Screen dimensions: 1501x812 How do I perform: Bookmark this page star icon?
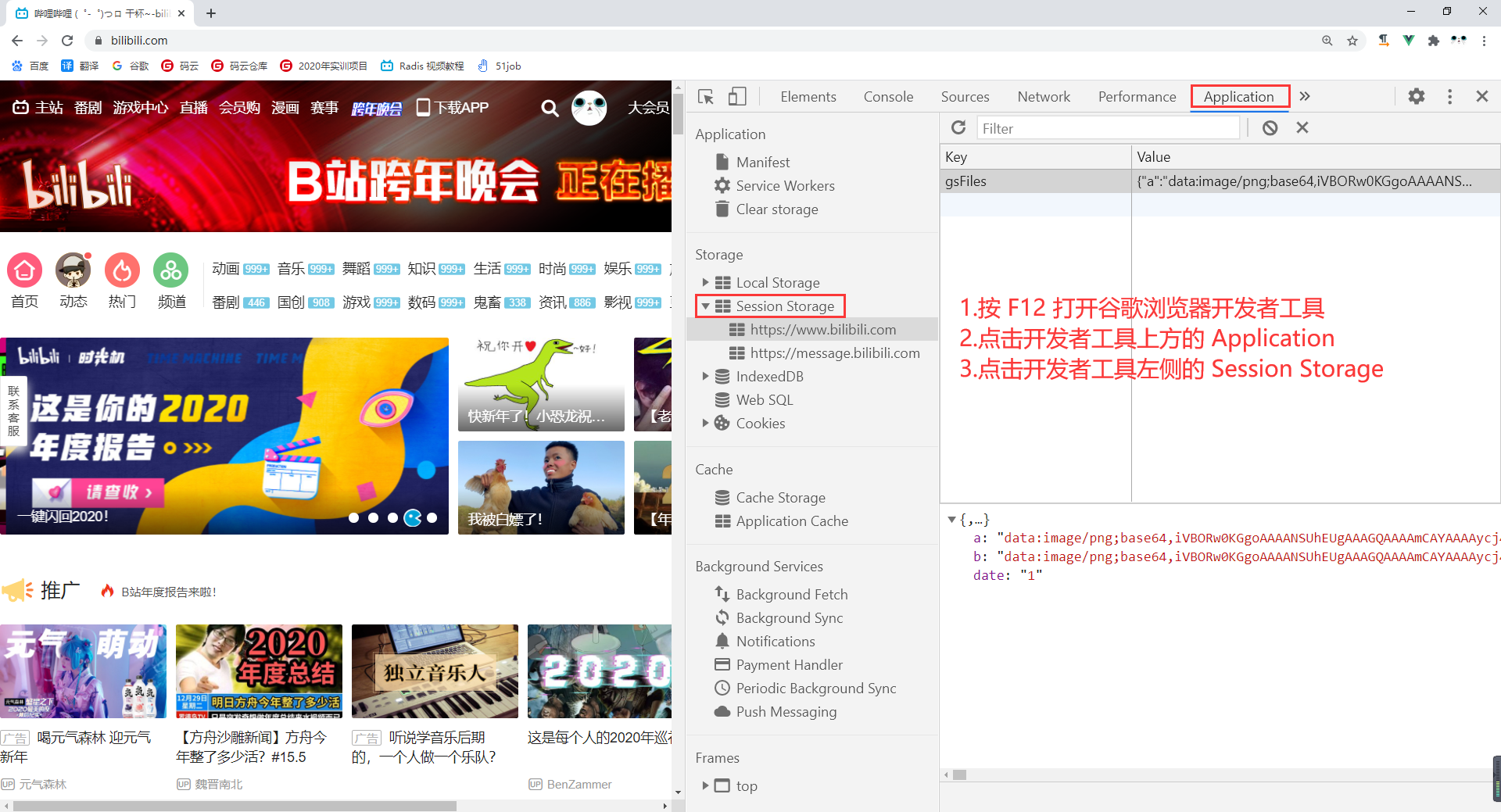coord(1352,41)
